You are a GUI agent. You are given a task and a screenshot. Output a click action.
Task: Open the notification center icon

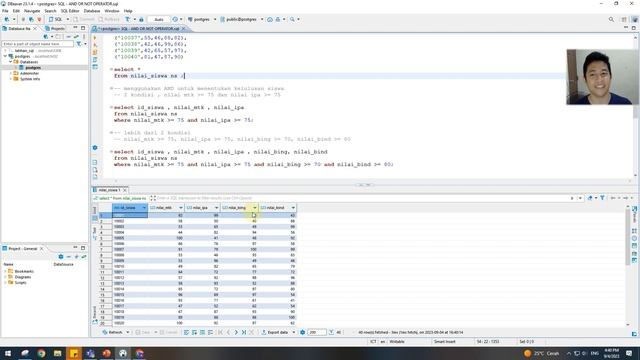coord(629,353)
